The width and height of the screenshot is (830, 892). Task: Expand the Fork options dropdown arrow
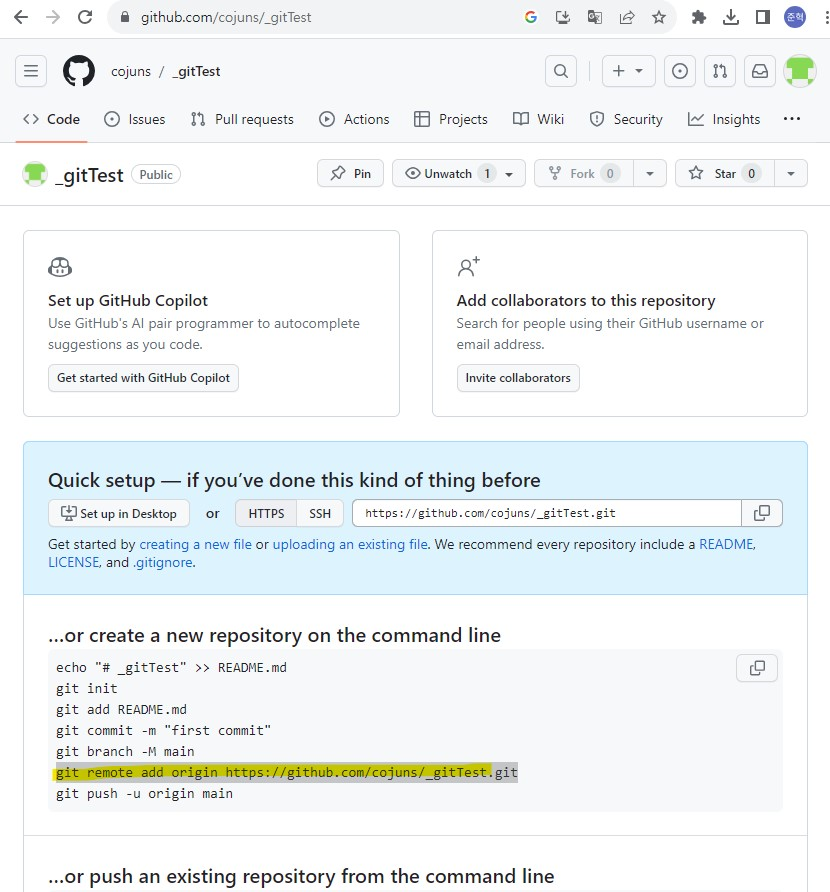650,174
